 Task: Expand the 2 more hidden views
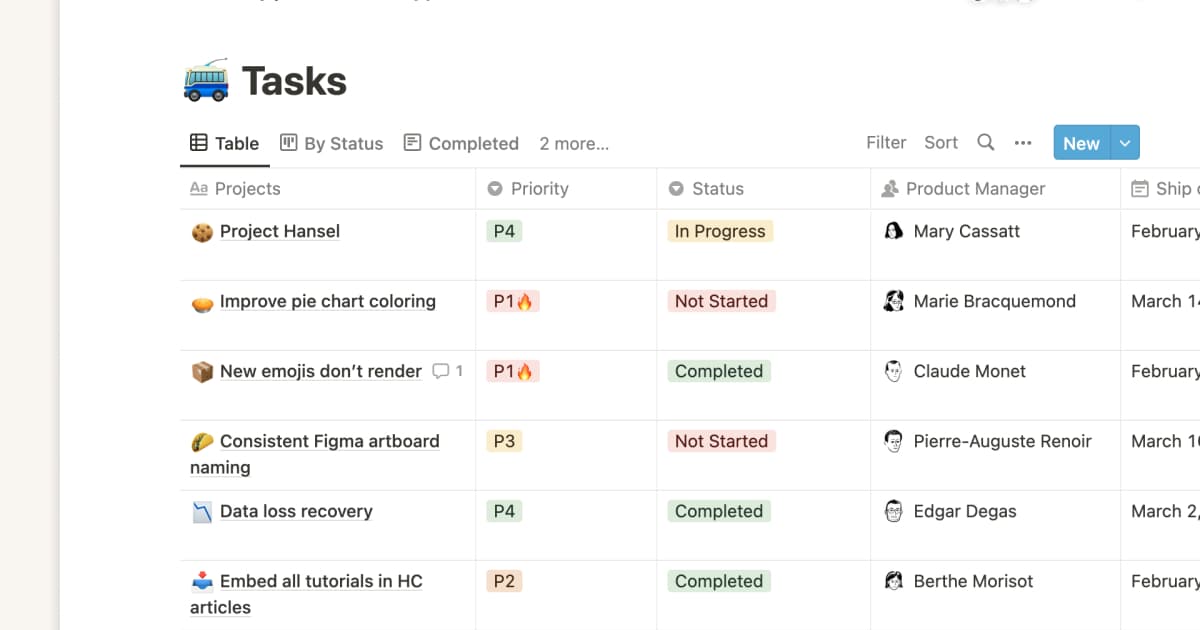coord(574,143)
